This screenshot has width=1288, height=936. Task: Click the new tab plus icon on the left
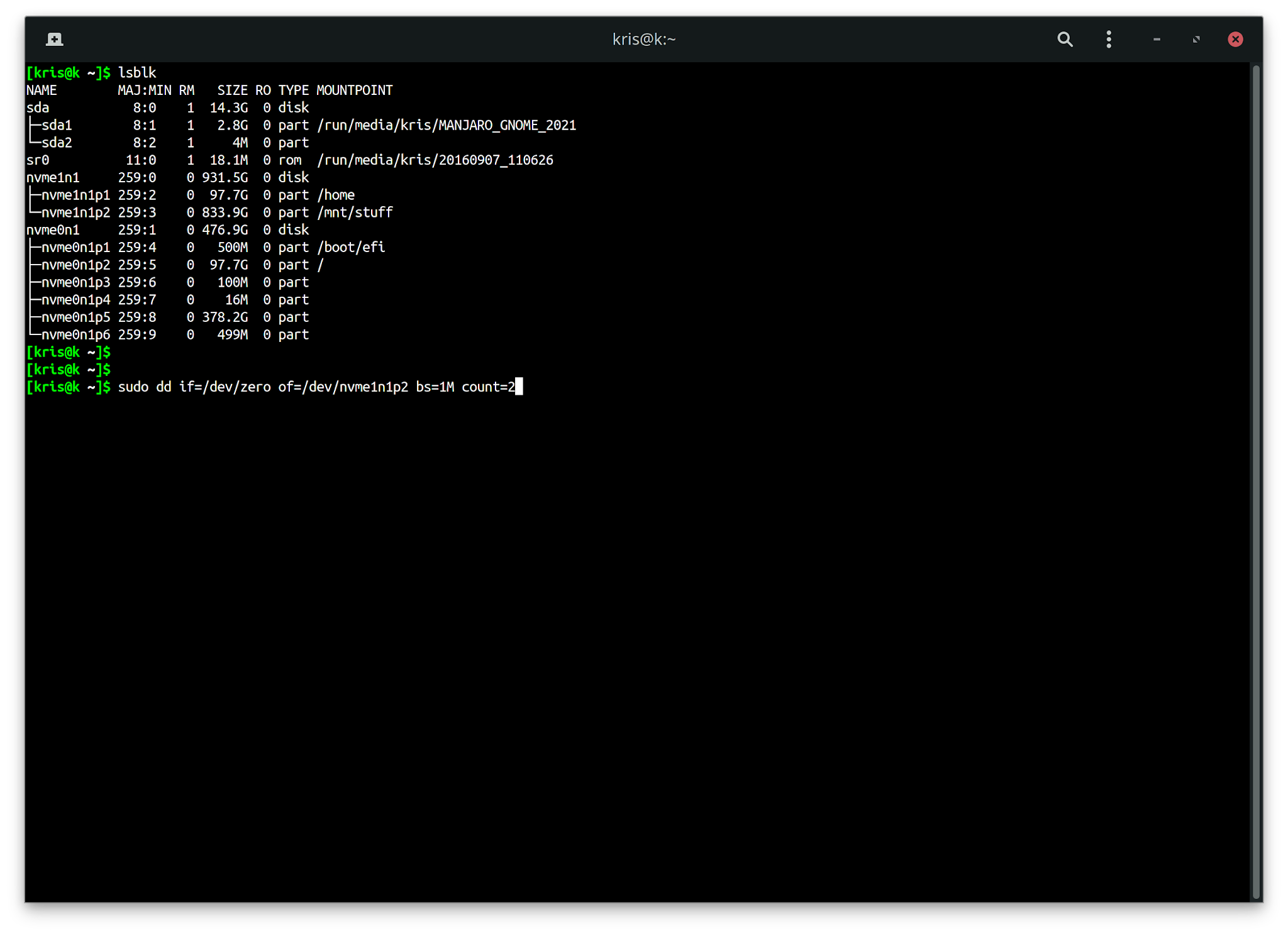[x=55, y=39]
